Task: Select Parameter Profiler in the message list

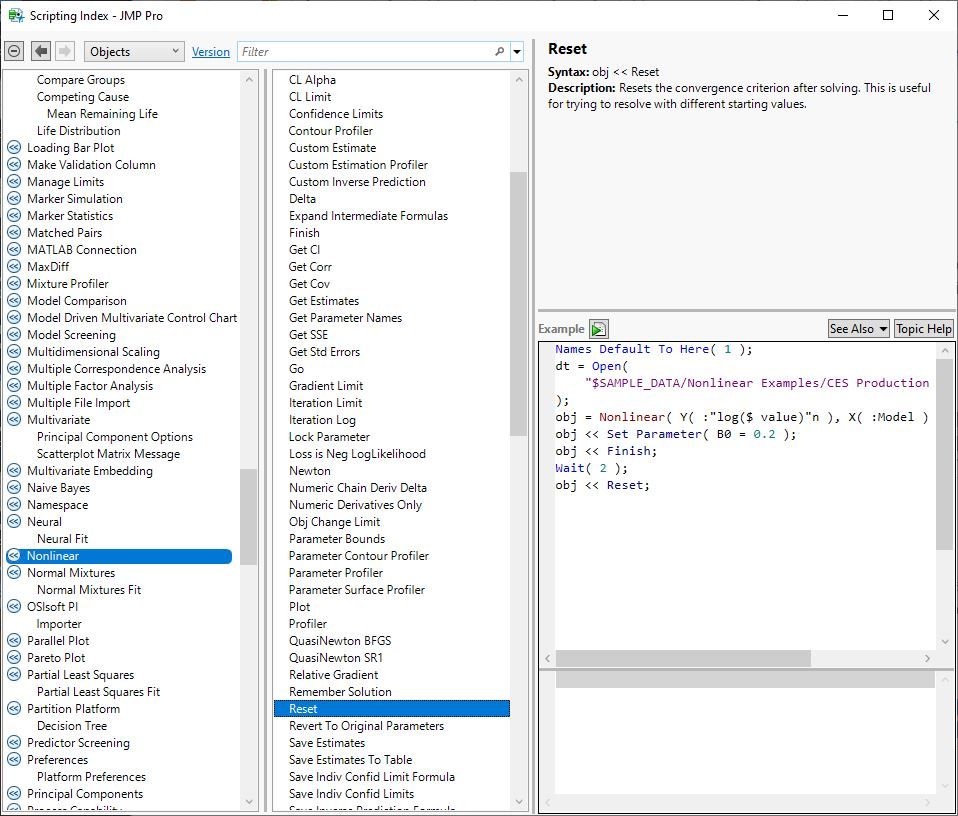Action: point(336,573)
